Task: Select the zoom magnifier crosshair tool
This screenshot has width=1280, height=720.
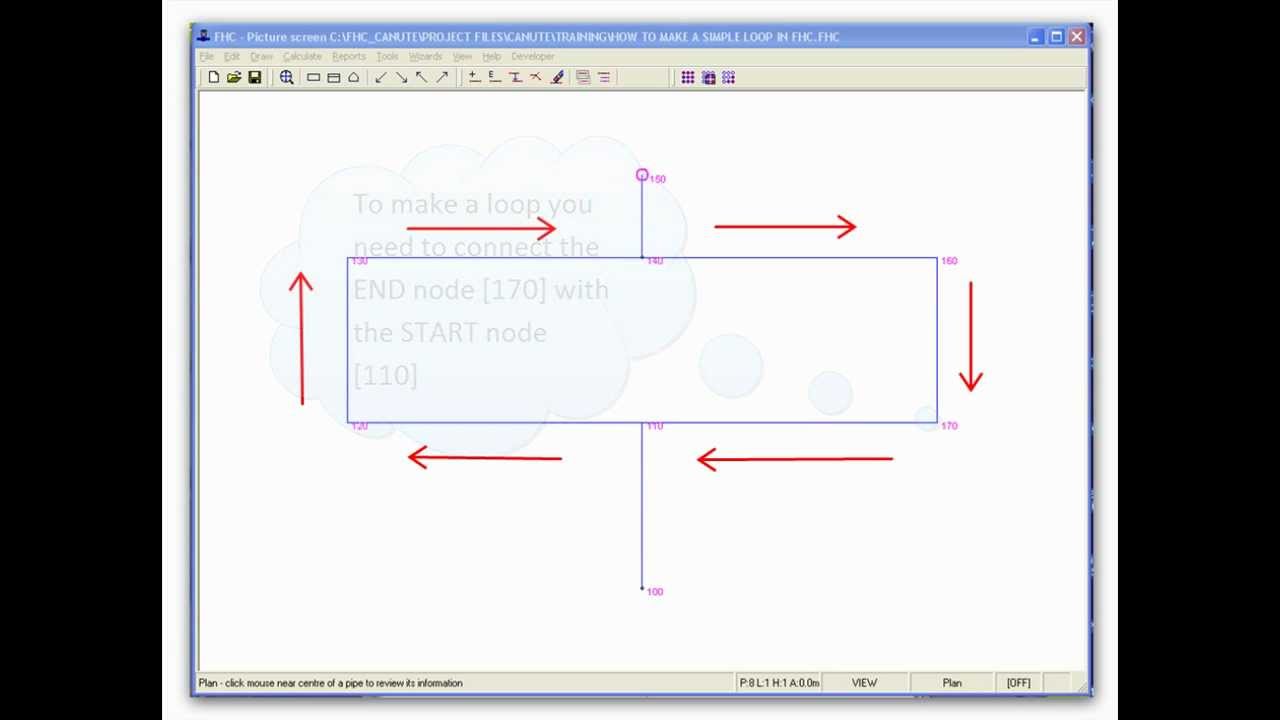Action: coord(286,77)
